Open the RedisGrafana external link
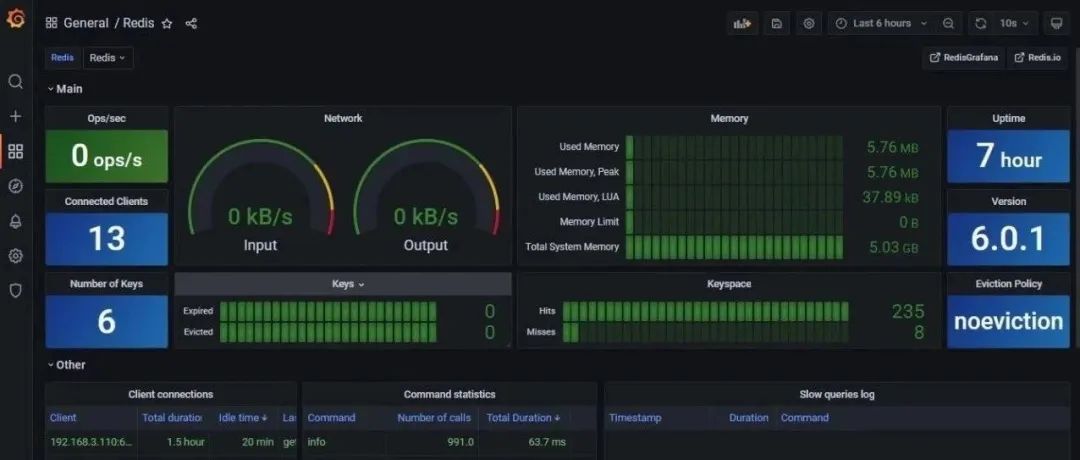The height and width of the screenshot is (460, 1080). (963, 58)
